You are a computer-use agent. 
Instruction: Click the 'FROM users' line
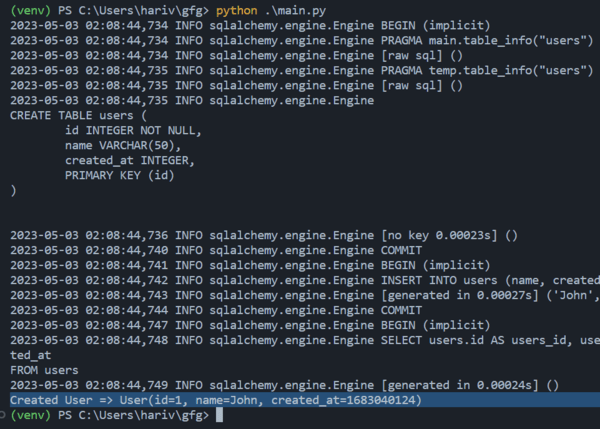44,370
